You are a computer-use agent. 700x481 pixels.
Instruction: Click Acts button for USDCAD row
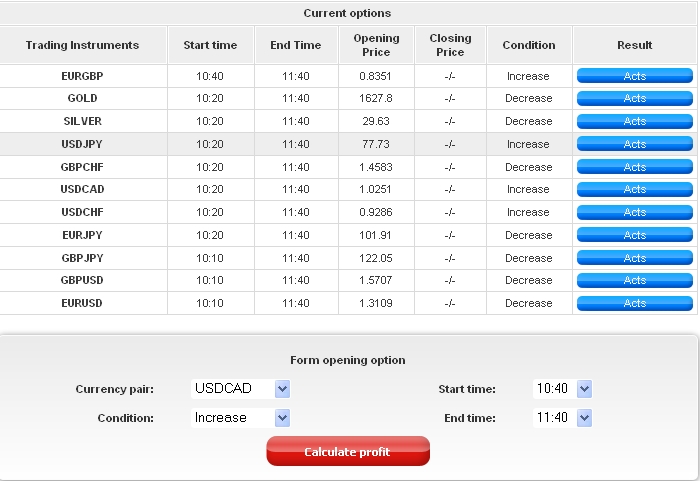[635, 190]
